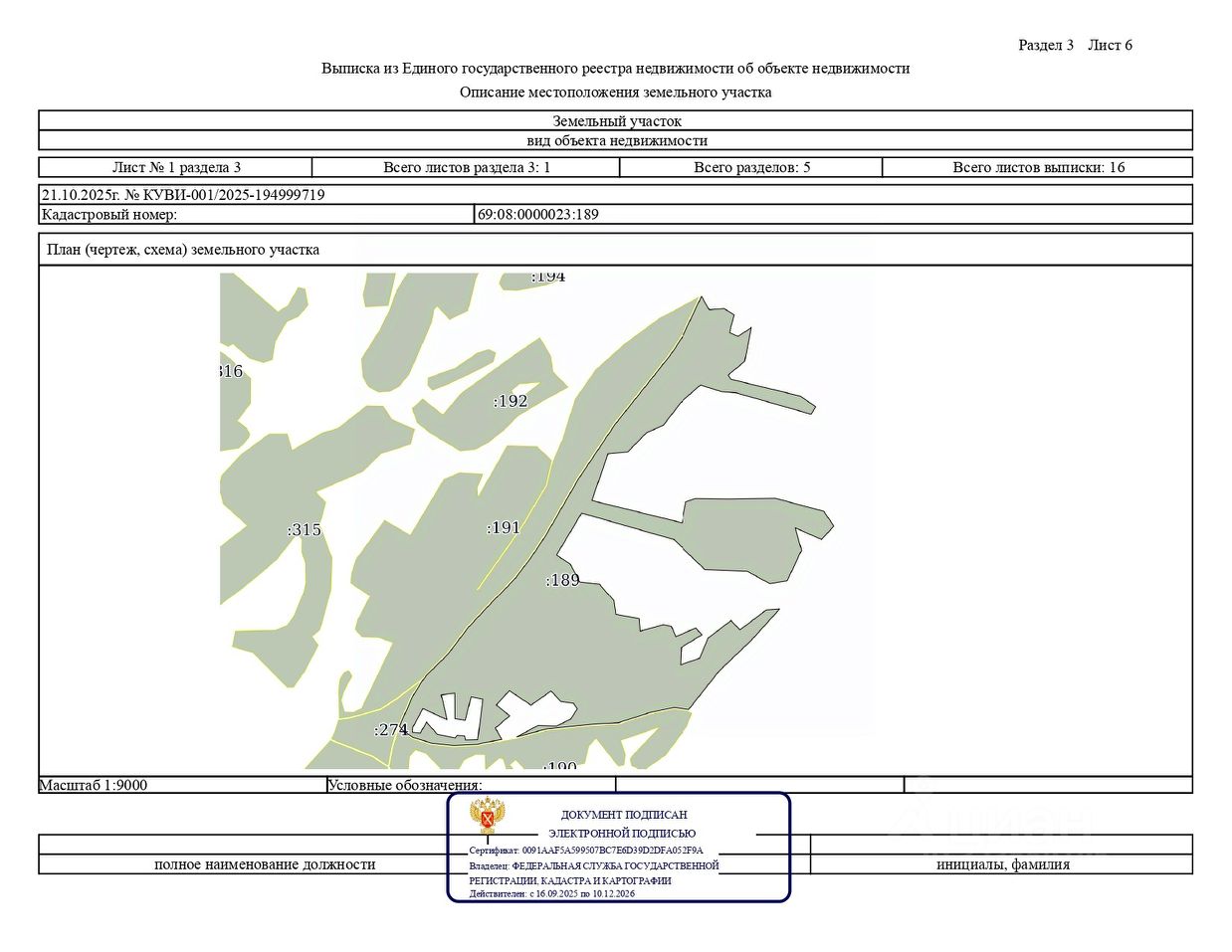Image resolution: width=1232 pixels, height=952 pixels.
Task: Click parcel label :192 on the plan
Action: (511, 401)
